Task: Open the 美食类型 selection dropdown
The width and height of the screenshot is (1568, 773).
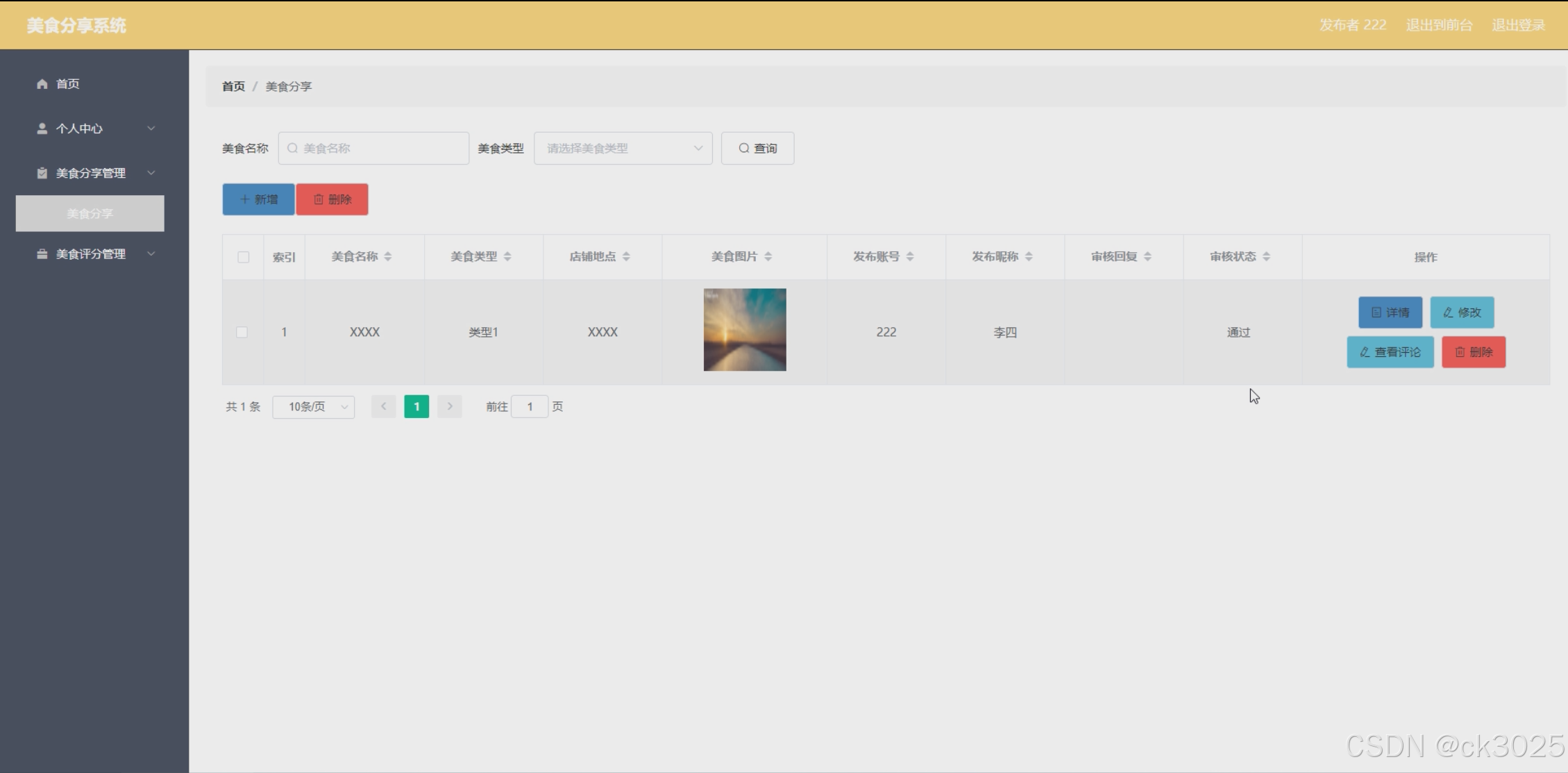Action: (x=623, y=148)
